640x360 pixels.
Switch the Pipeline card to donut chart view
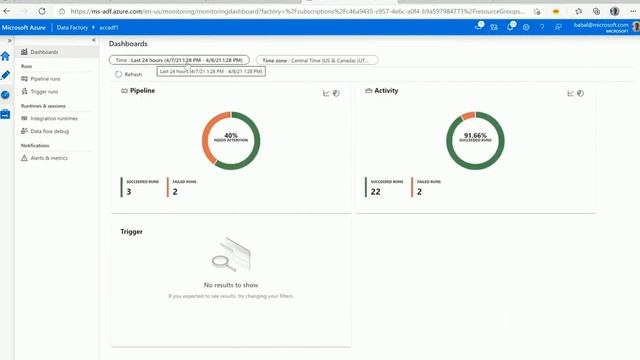[x=336, y=93]
